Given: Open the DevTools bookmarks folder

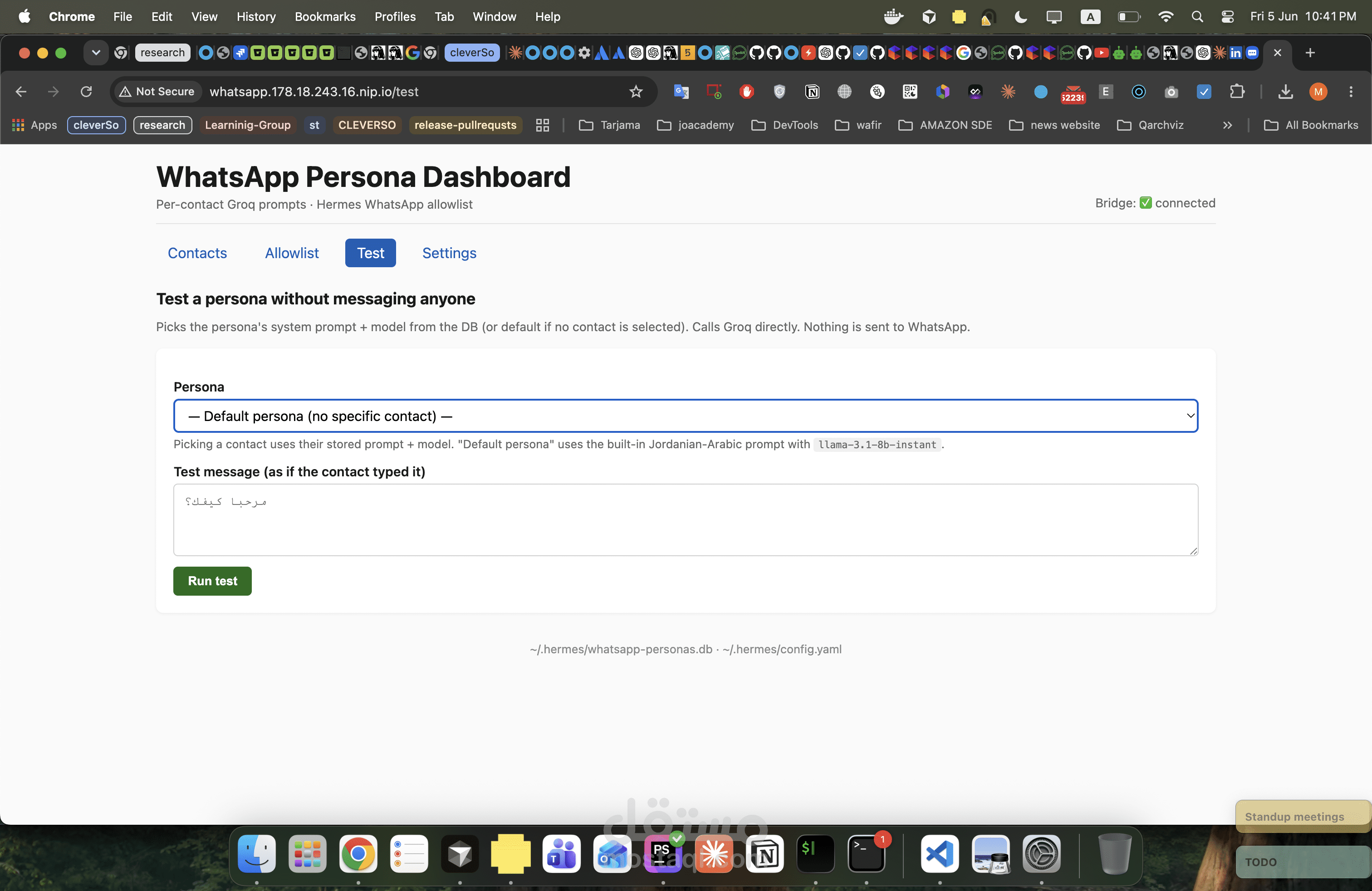Looking at the screenshot, I should point(784,125).
